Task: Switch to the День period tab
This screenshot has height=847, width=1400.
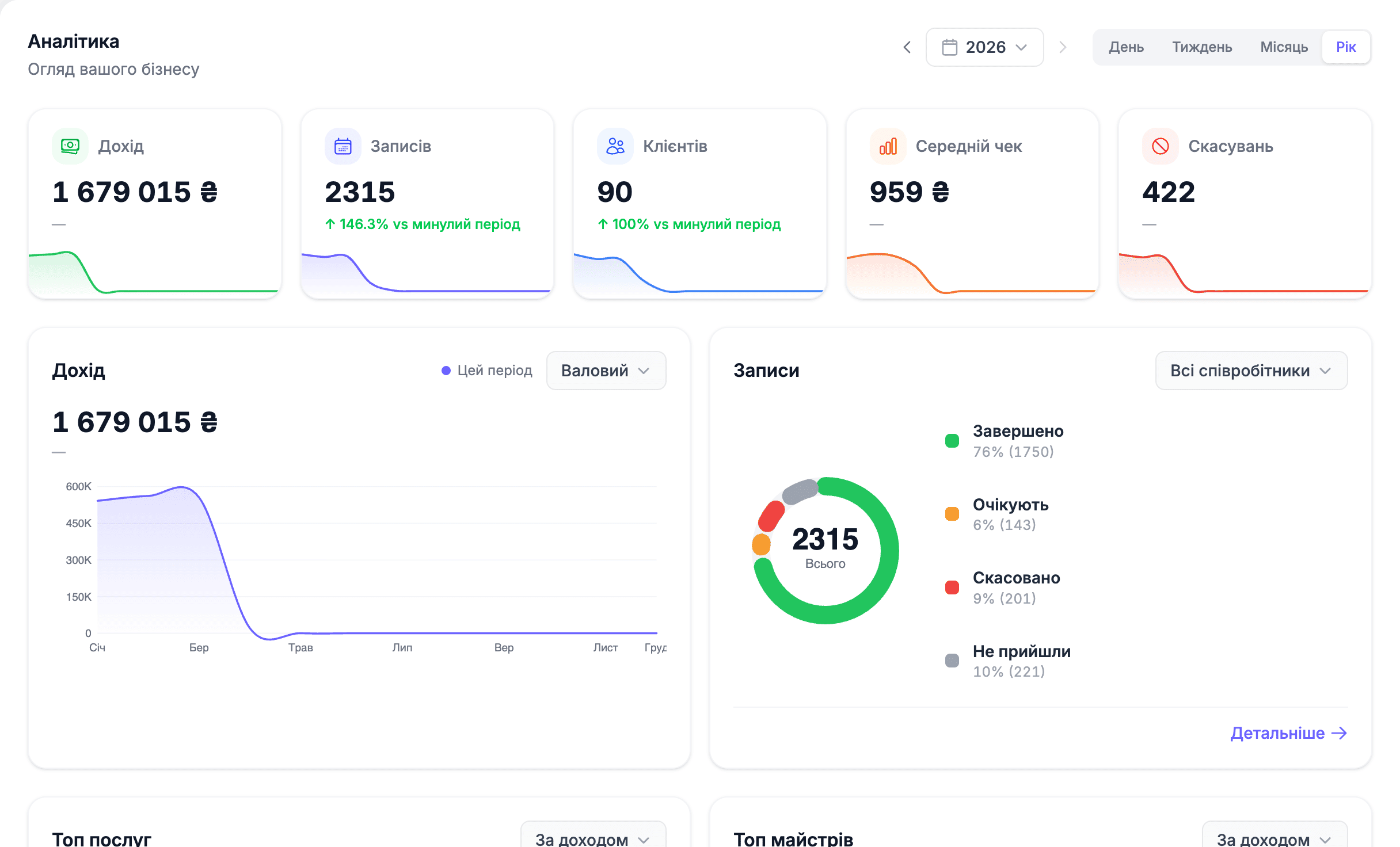Action: tap(1126, 47)
